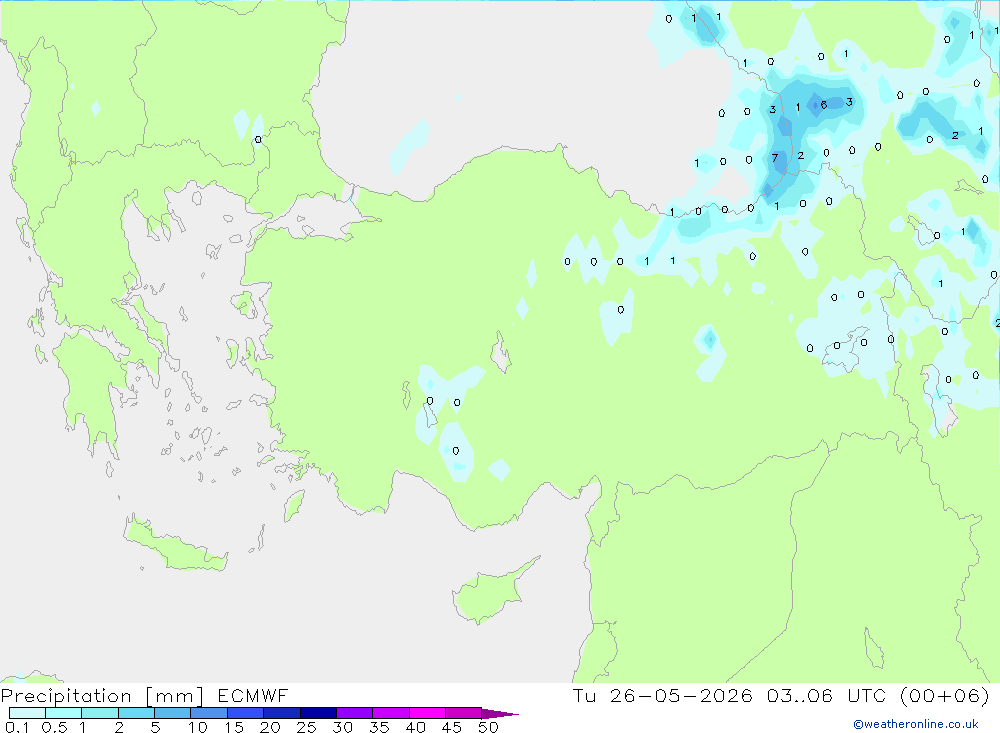The width and height of the screenshot is (1000, 733).
Task: Click the '10' legend scale label
Action: coord(198,727)
